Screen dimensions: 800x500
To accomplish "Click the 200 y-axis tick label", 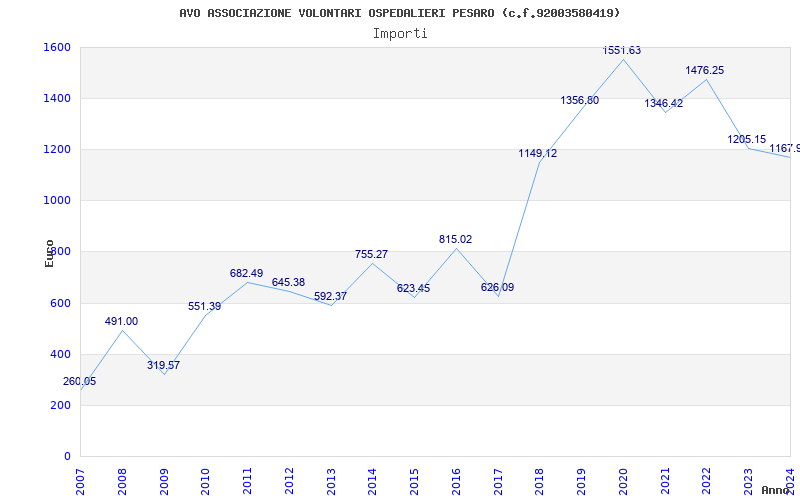I will click(61, 406).
